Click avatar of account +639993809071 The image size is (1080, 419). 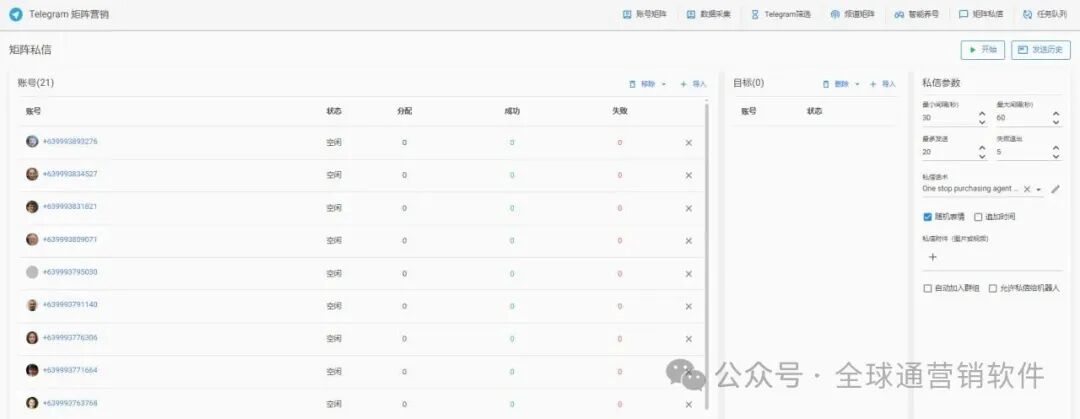[32, 239]
